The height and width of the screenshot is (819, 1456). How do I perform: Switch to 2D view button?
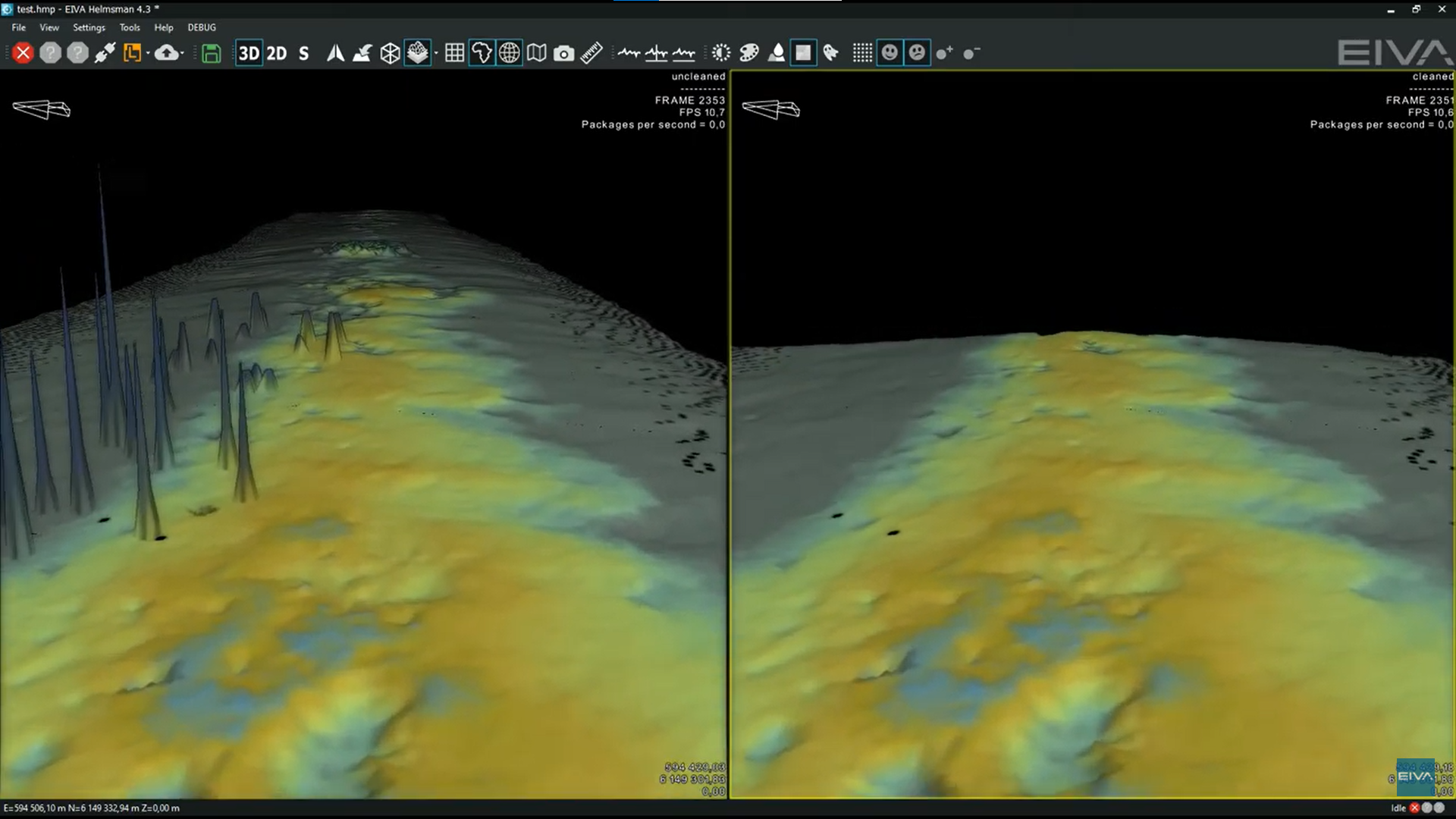276,53
